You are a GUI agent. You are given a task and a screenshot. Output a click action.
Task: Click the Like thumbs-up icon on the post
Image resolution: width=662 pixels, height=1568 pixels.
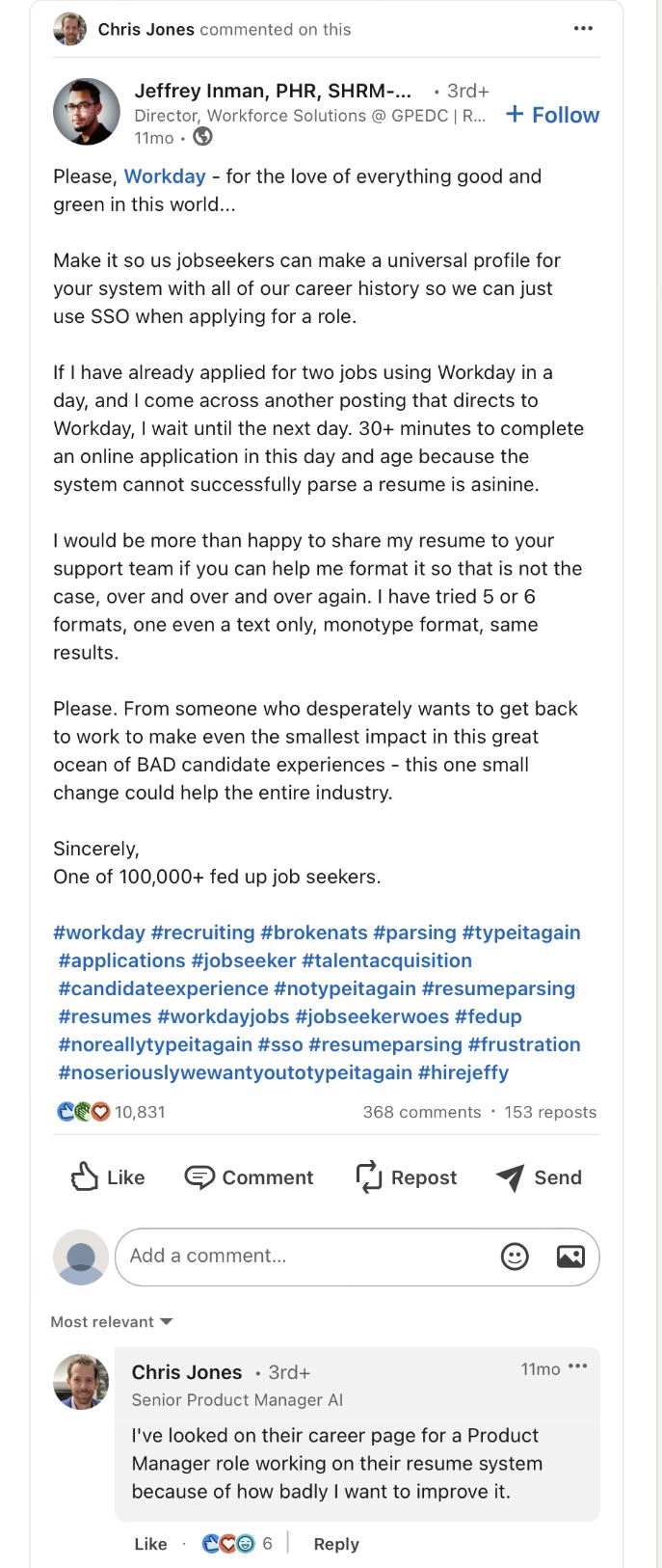coord(85,1176)
